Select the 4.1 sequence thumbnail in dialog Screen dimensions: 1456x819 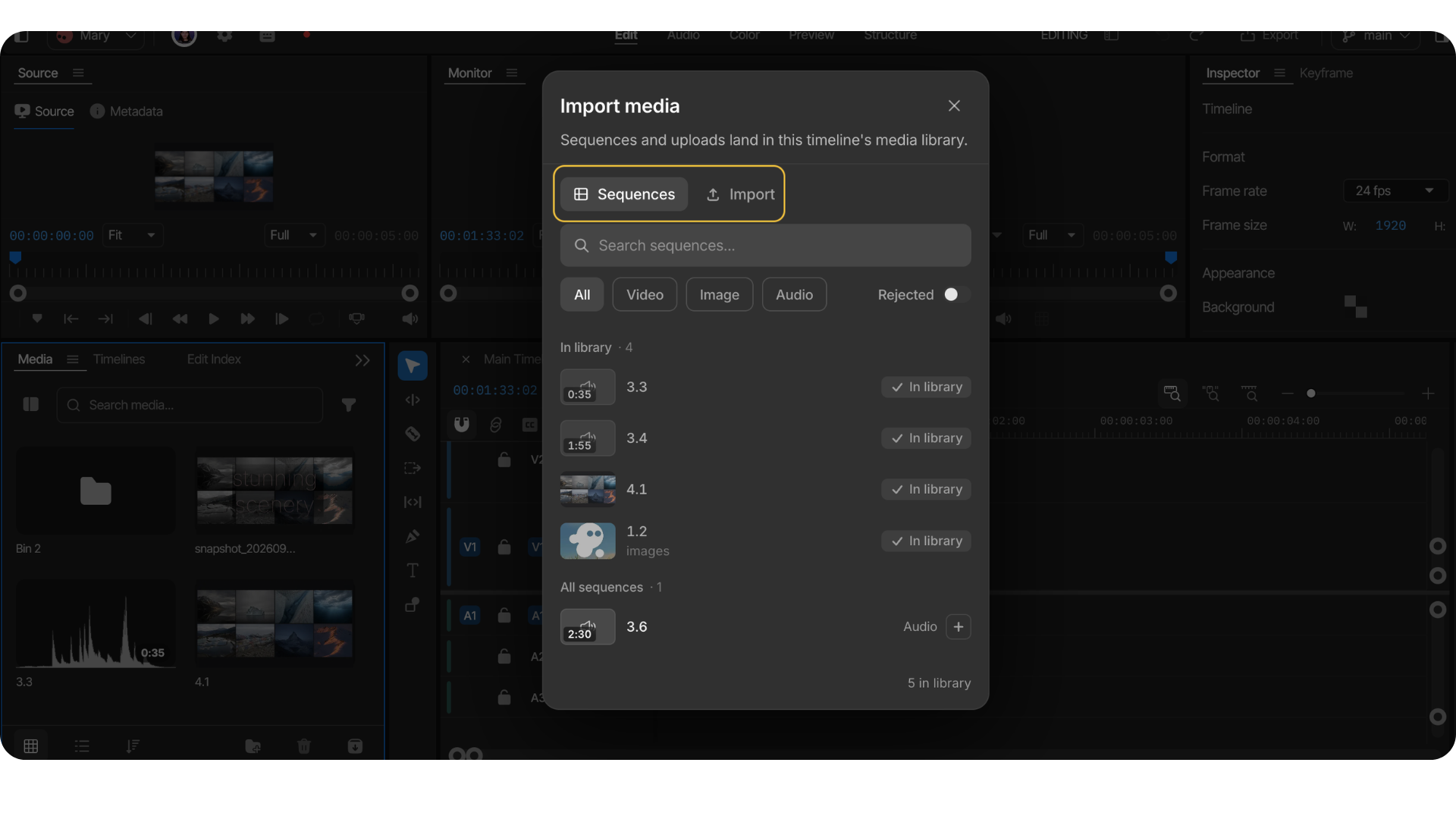[588, 490]
